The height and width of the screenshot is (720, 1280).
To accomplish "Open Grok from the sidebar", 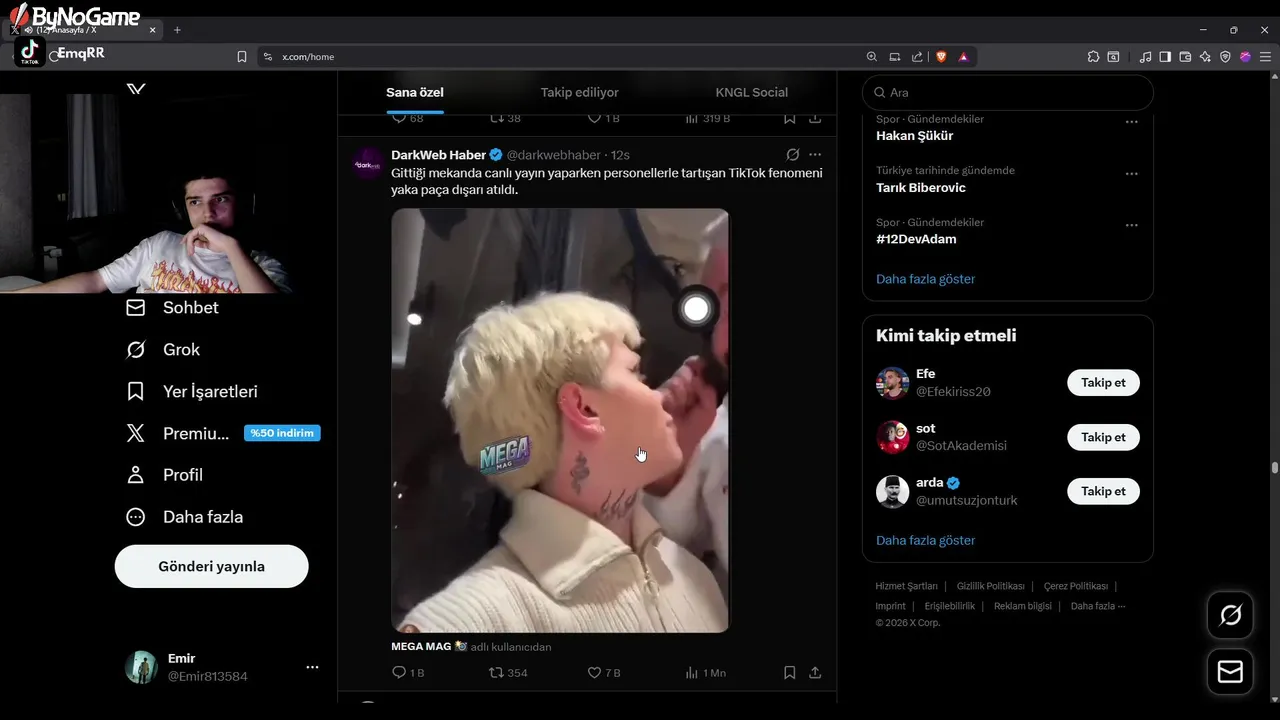I will pos(163,350).
